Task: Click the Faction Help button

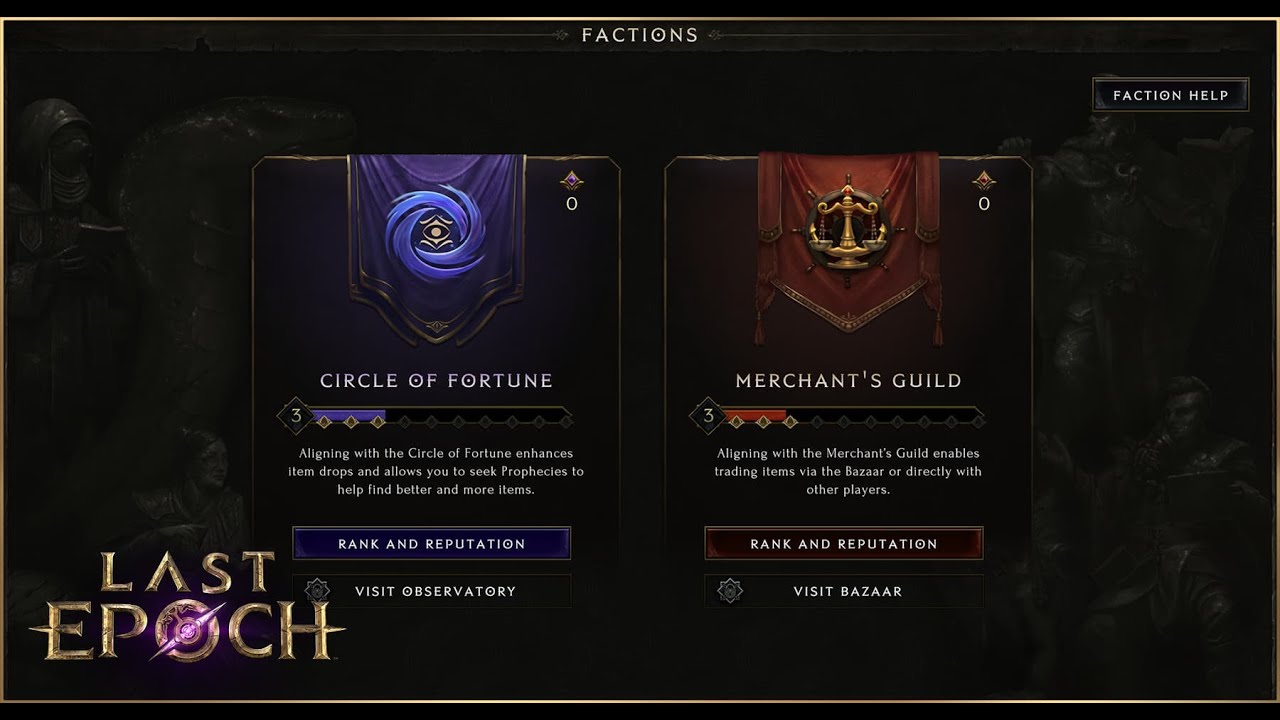Action: 1170,95
